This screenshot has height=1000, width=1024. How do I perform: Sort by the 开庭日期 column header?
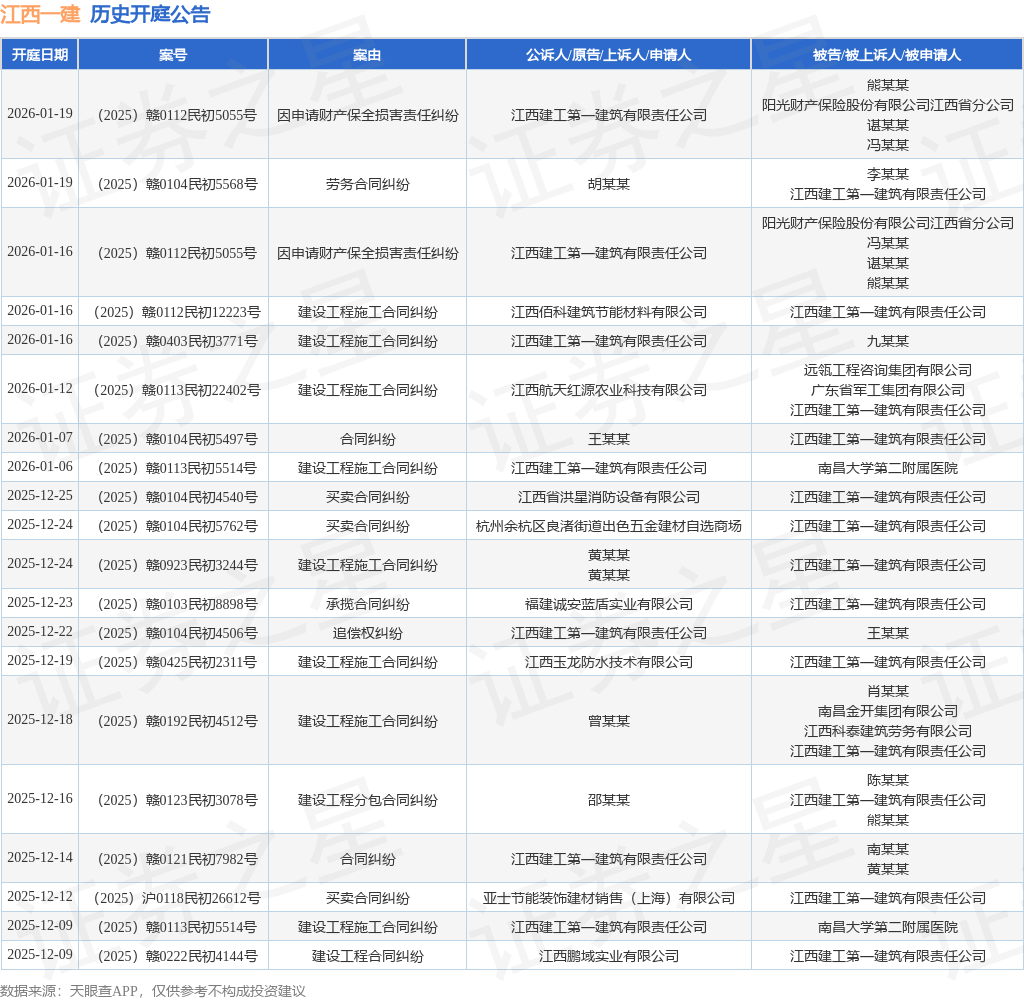coord(40,54)
